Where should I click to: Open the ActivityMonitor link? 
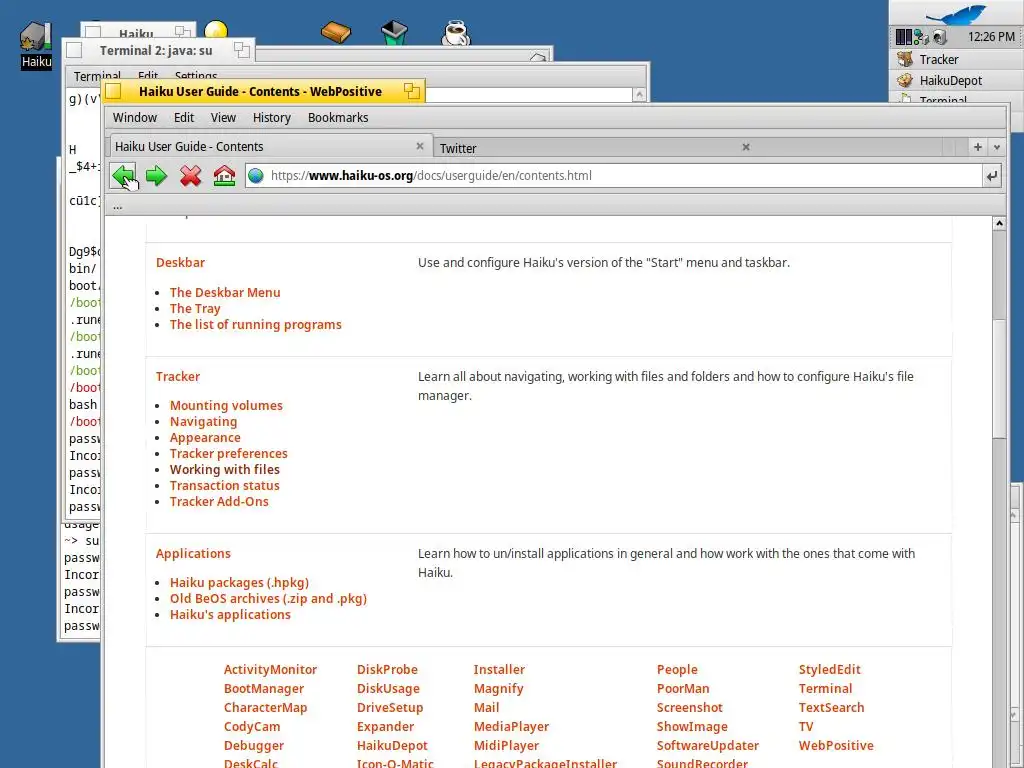tap(270, 669)
